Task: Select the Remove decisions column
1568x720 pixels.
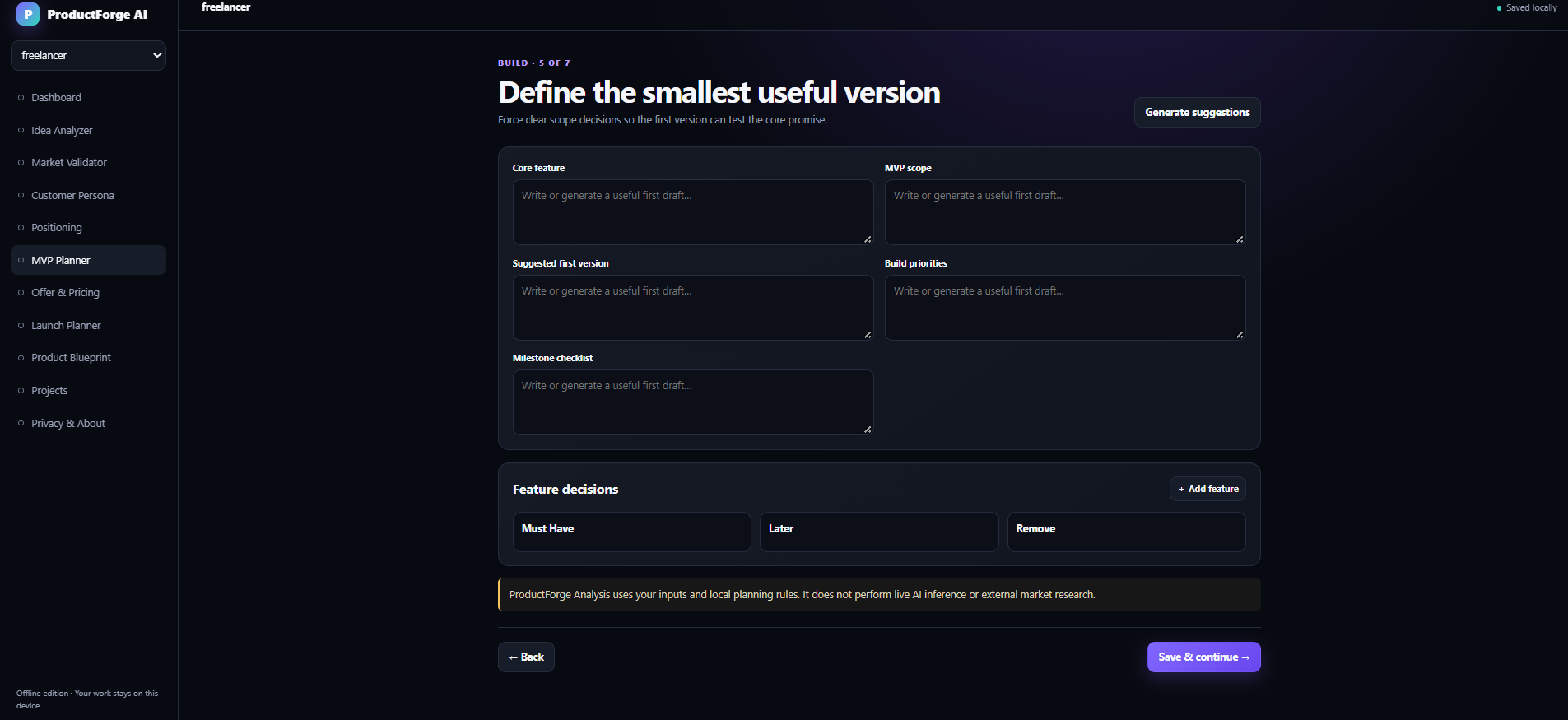Action: point(1126,532)
